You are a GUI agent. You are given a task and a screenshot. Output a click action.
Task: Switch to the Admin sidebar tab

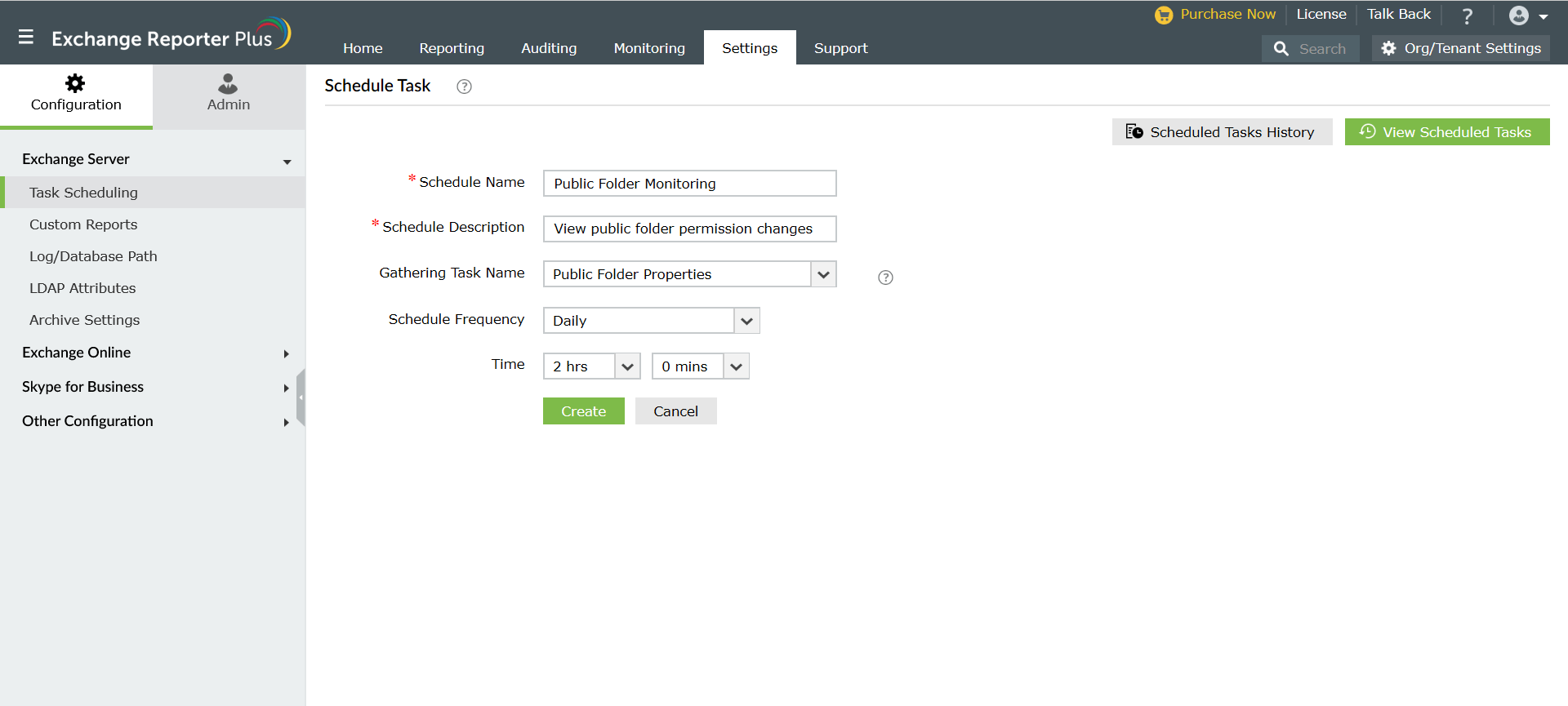pyautogui.click(x=229, y=96)
